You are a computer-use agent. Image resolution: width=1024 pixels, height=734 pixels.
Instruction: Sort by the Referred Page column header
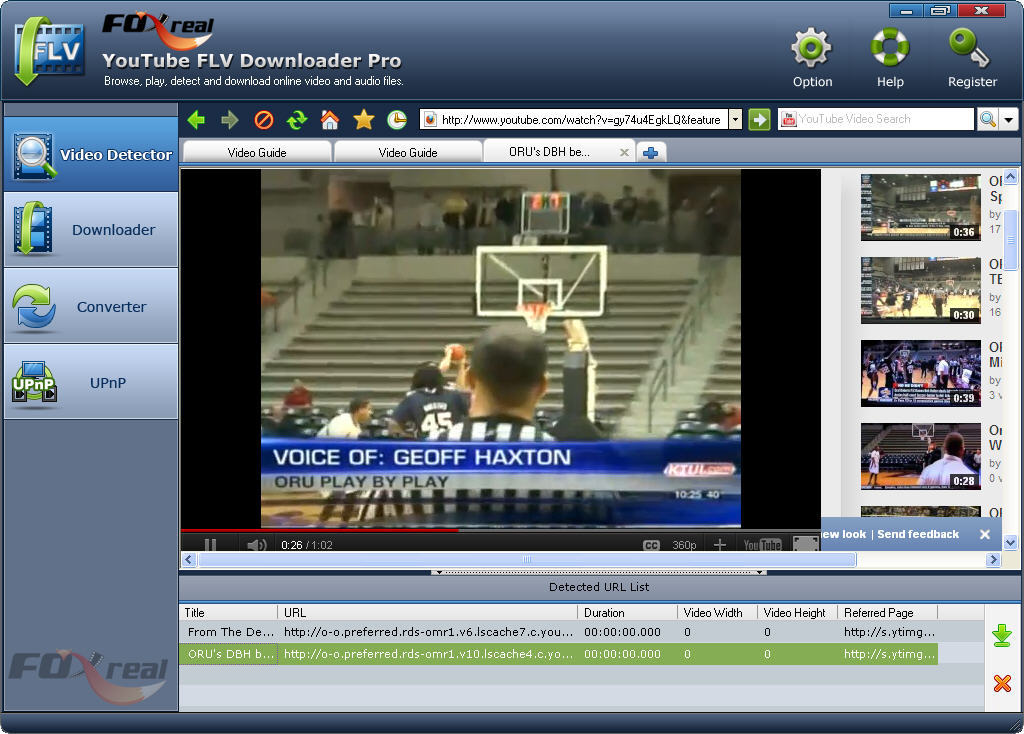tap(888, 613)
